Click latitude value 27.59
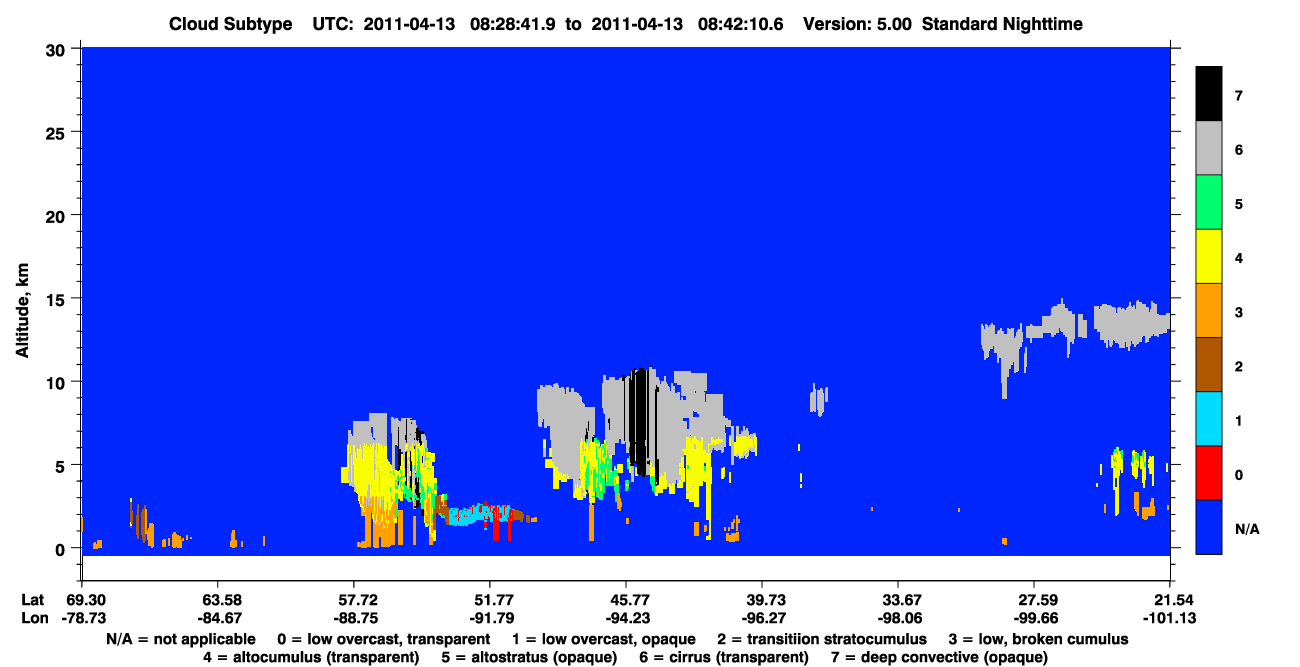Viewport: 1300px width, 667px height. (1034, 600)
